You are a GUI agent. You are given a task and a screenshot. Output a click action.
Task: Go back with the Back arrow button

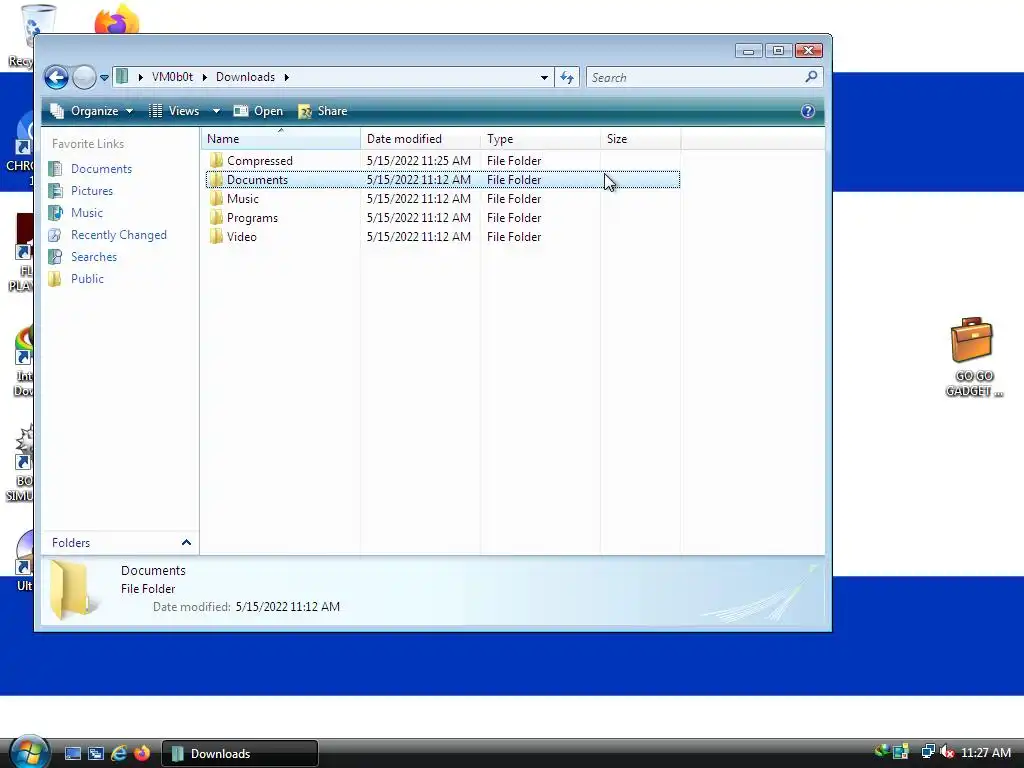[56, 77]
